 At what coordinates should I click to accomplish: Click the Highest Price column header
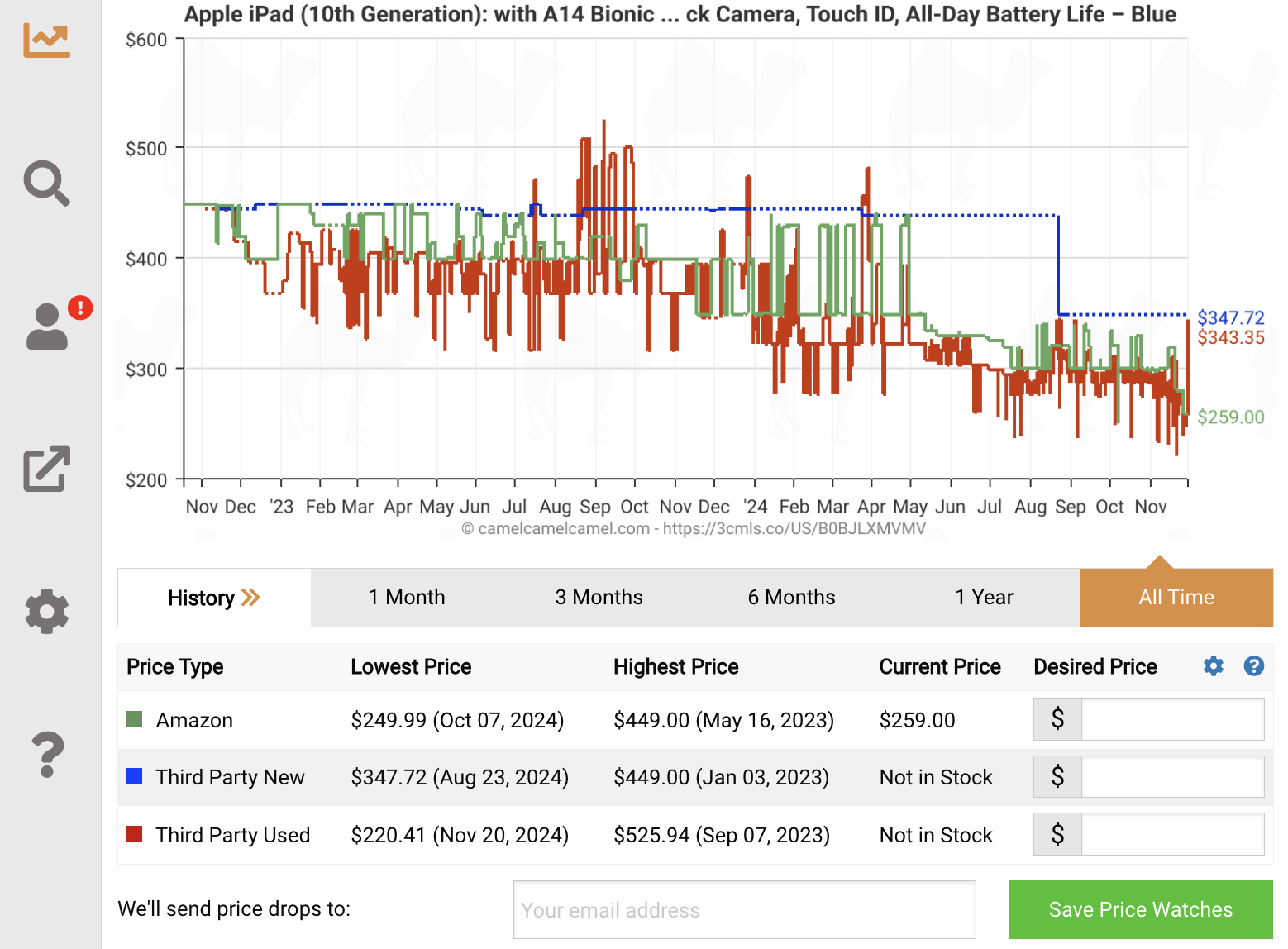(x=676, y=666)
